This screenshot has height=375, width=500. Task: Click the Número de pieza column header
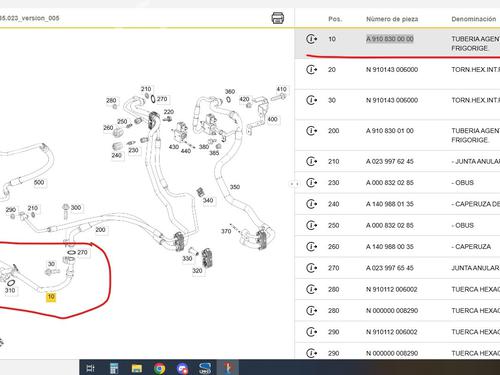click(392, 19)
